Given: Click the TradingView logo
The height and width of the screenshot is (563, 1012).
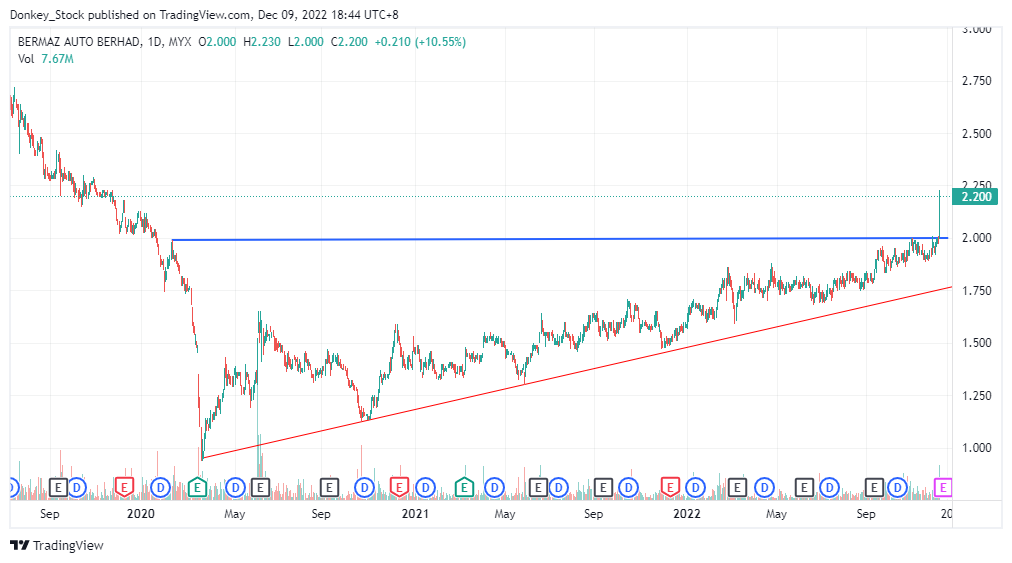Looking at the screenshot, I should (x=57, y=546).
